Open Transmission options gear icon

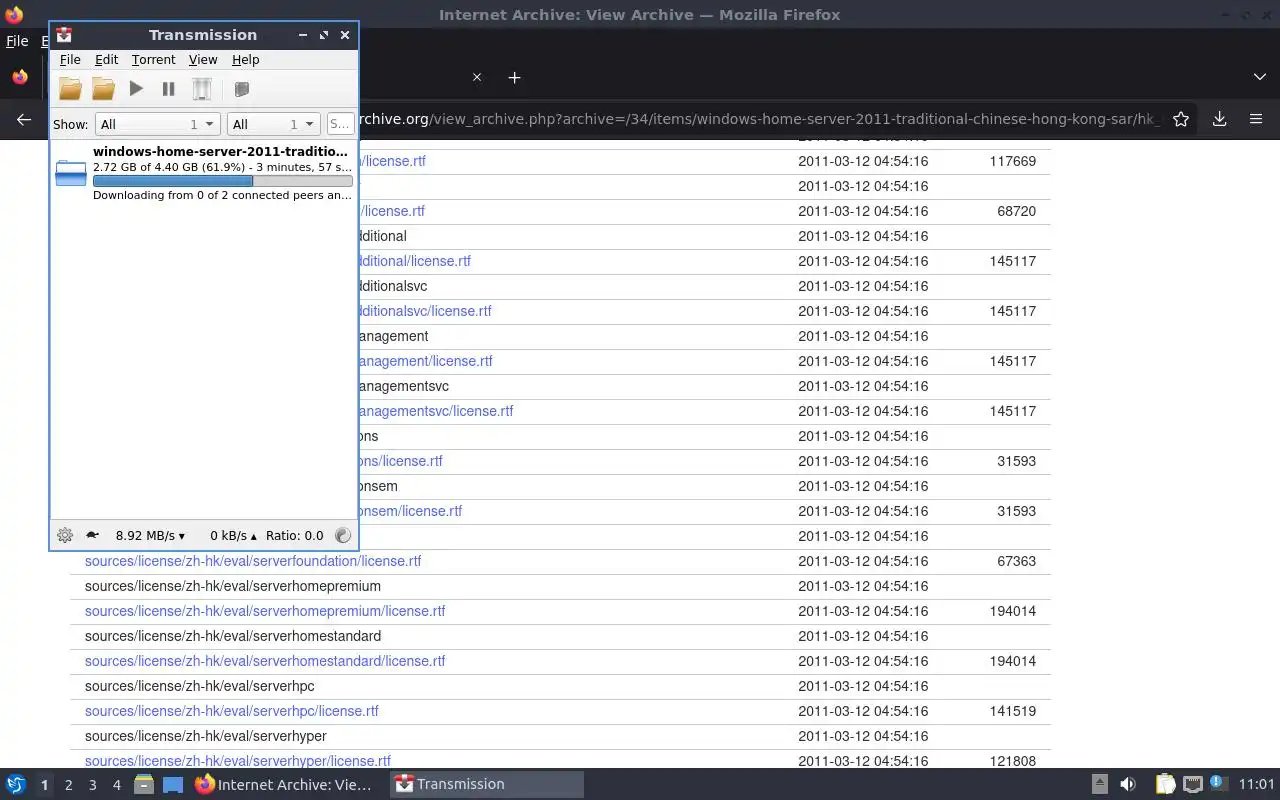(x=65, y=535)
